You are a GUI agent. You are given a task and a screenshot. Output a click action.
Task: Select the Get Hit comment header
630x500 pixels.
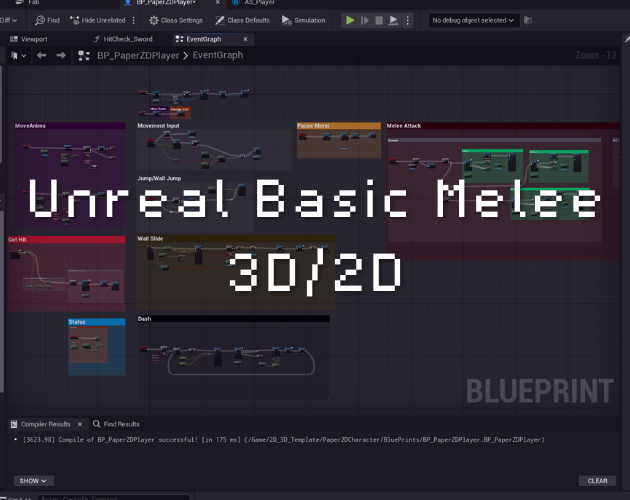pyautogui.click(x=67, y=240)
